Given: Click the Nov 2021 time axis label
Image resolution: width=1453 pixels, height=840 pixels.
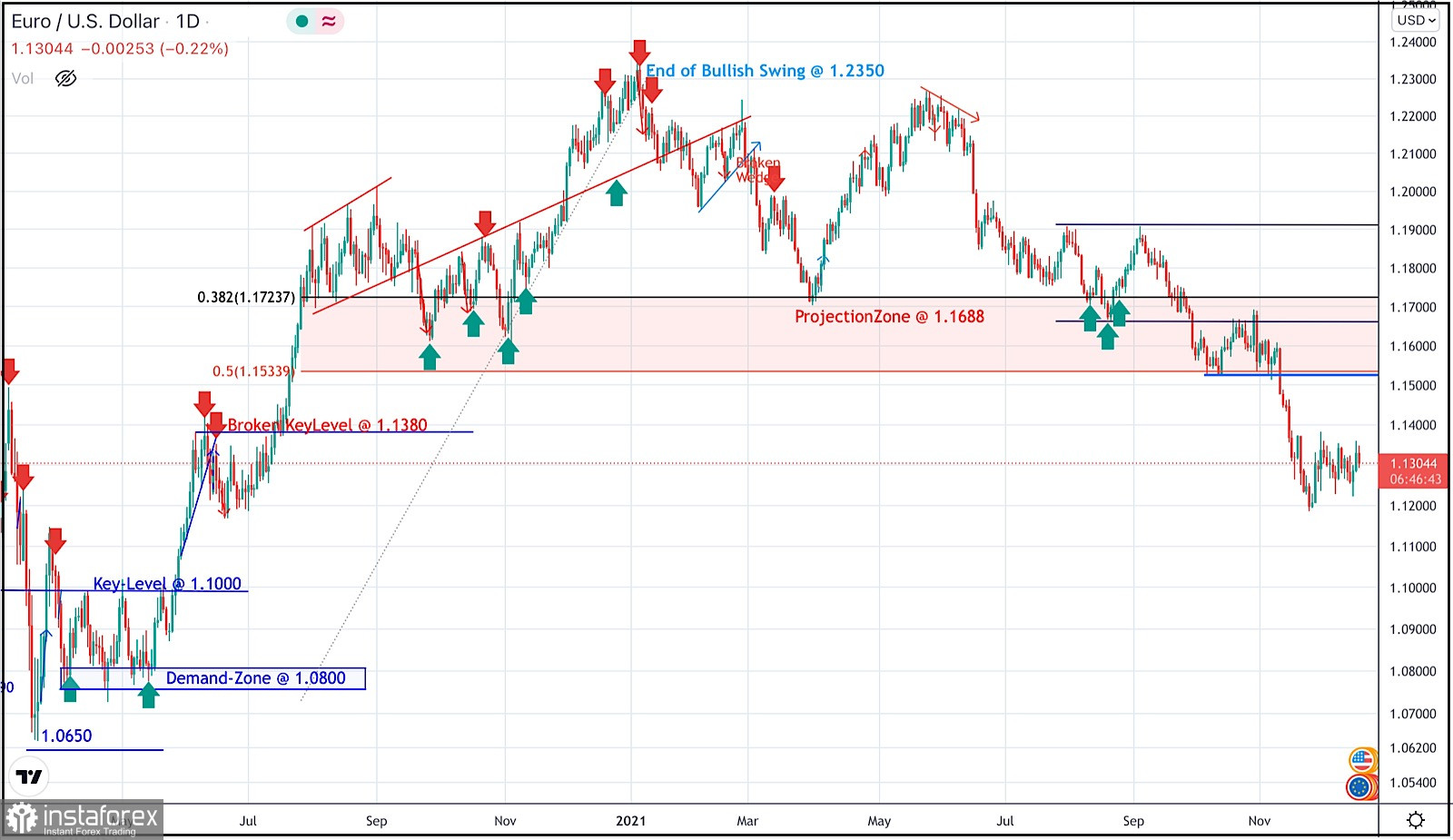Looking at the screenshot, I should point(1259,821).
